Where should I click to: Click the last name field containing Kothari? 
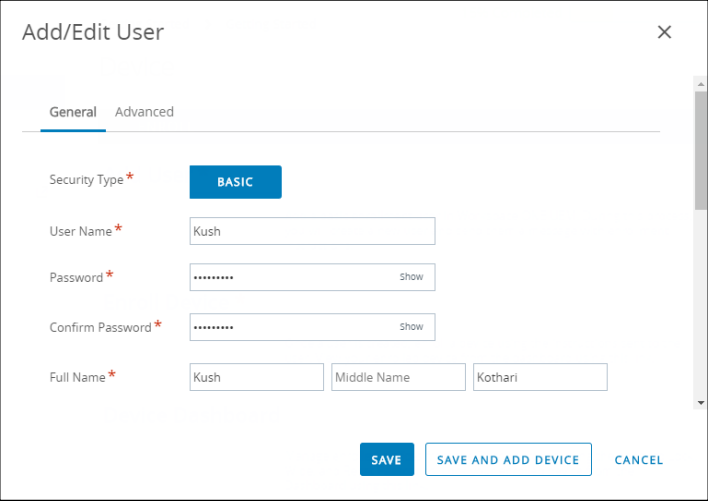[540, 377]
